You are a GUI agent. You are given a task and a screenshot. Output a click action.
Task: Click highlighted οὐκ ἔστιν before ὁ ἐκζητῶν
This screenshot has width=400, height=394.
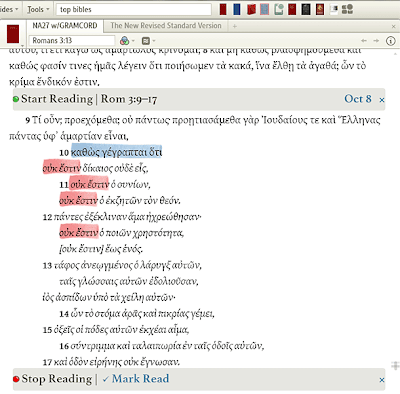78,200
